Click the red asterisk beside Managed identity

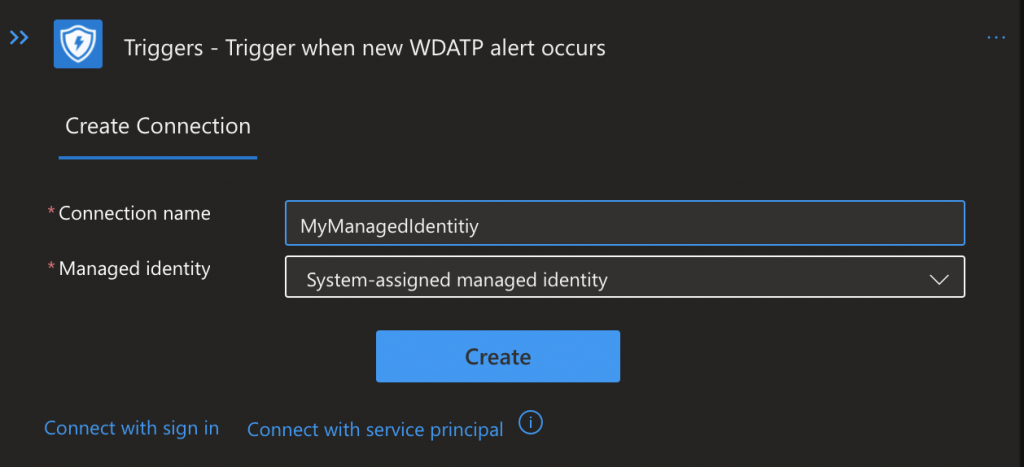coord(51,268)
